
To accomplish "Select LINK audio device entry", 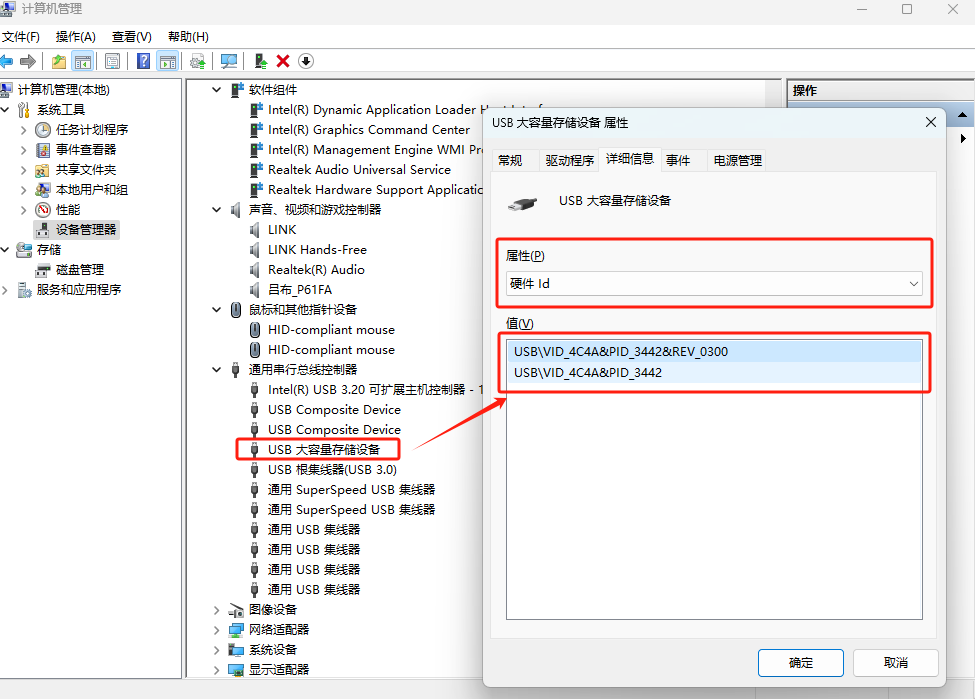I will coord(282,229).
